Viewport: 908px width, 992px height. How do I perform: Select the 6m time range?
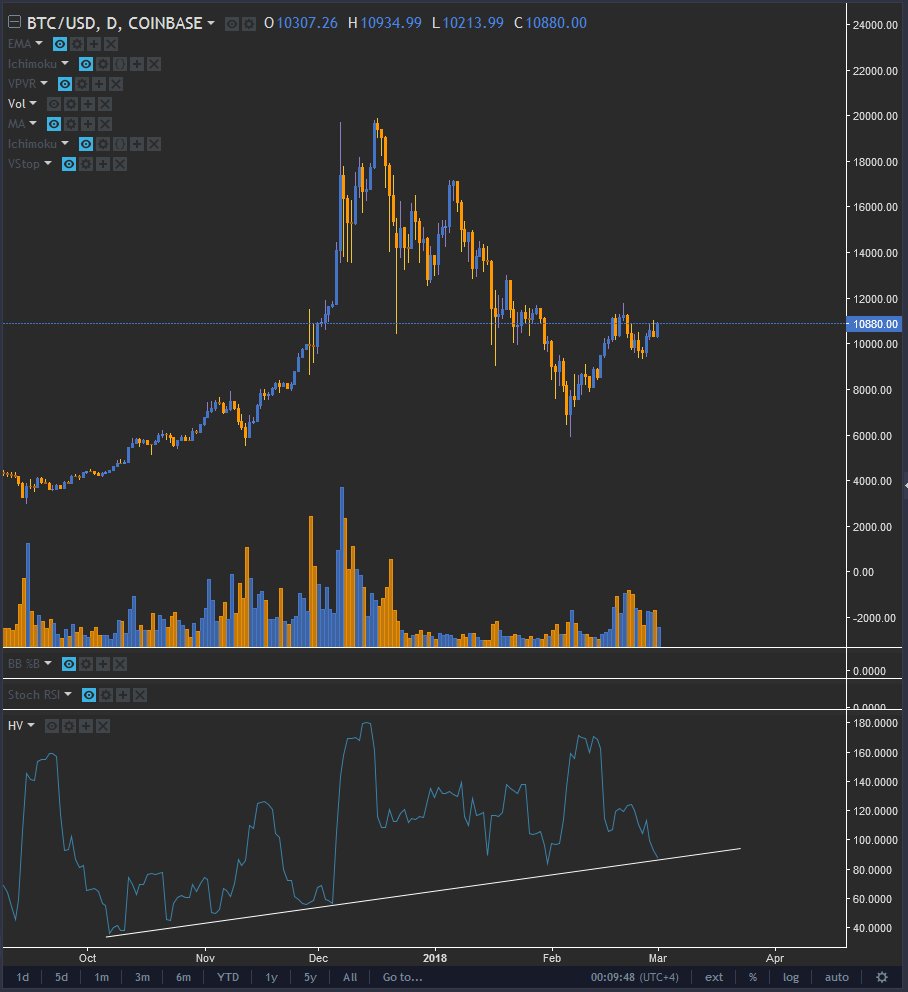pyautogui.click(x=183, y=977)
